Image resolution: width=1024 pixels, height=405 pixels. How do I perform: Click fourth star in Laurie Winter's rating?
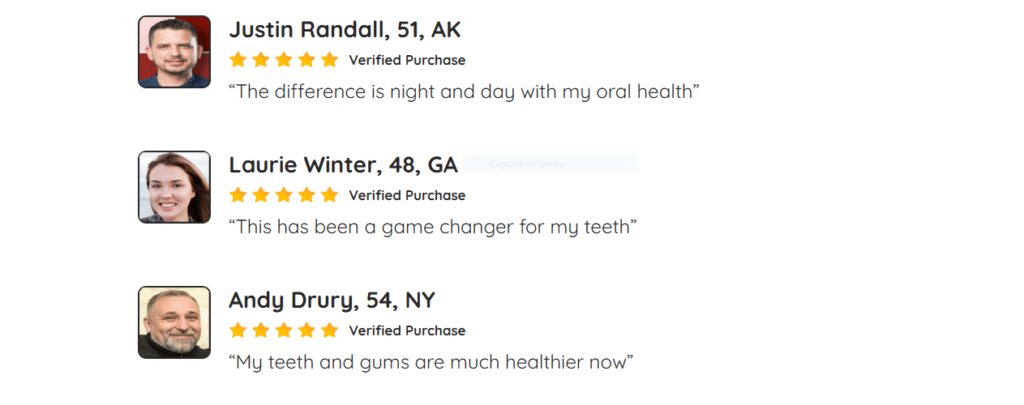tap(307, 195)
